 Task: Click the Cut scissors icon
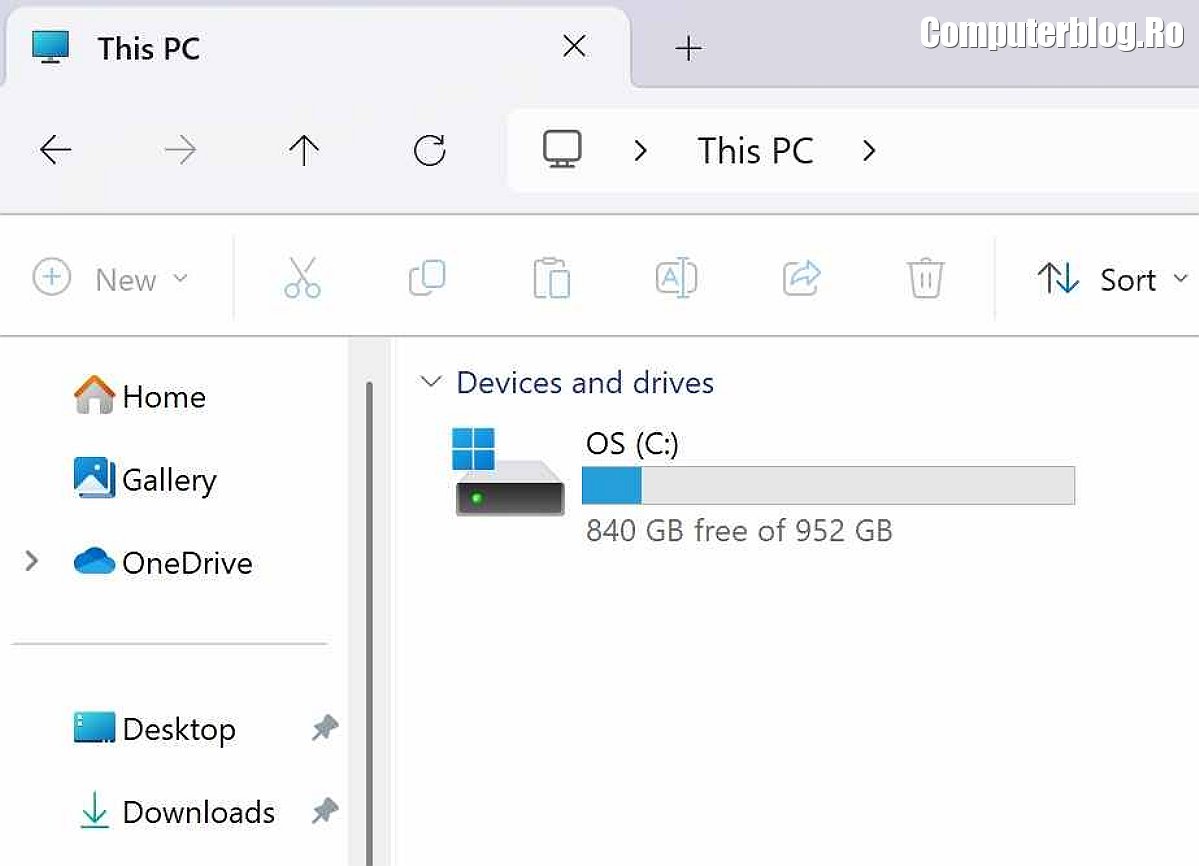[302, 278]
